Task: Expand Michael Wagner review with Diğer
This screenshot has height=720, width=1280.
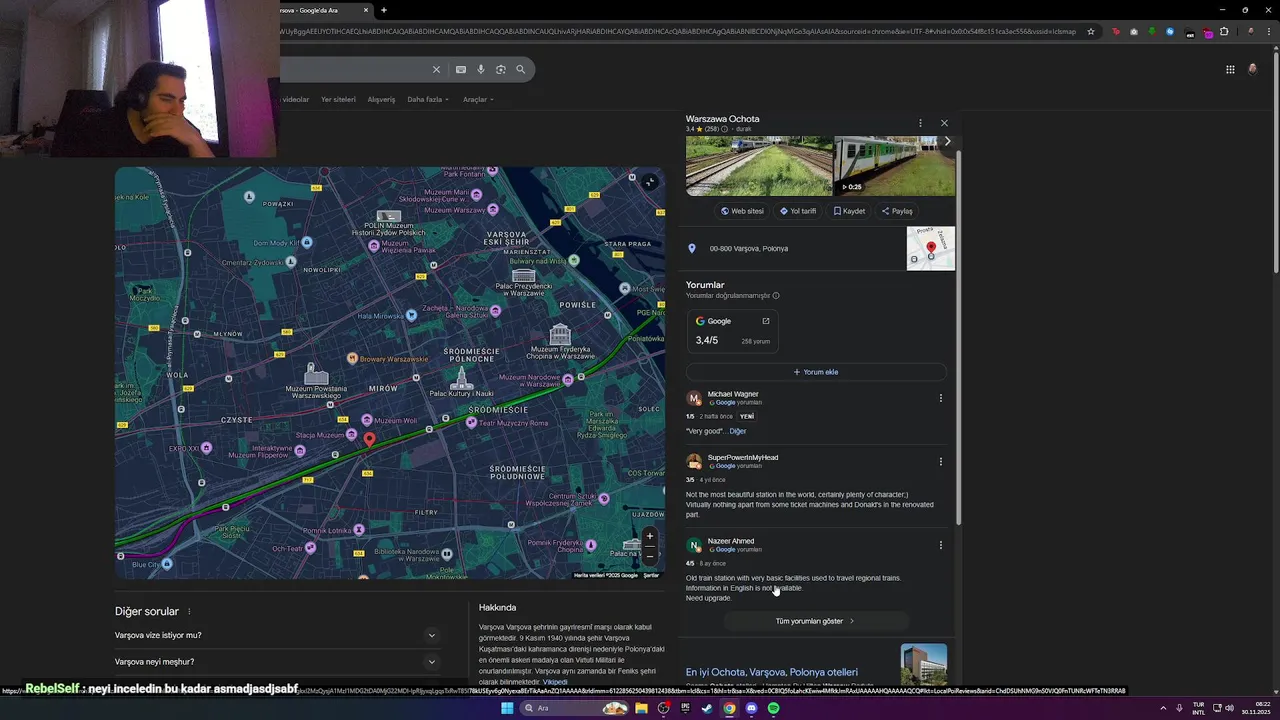Action: (738, 431)
